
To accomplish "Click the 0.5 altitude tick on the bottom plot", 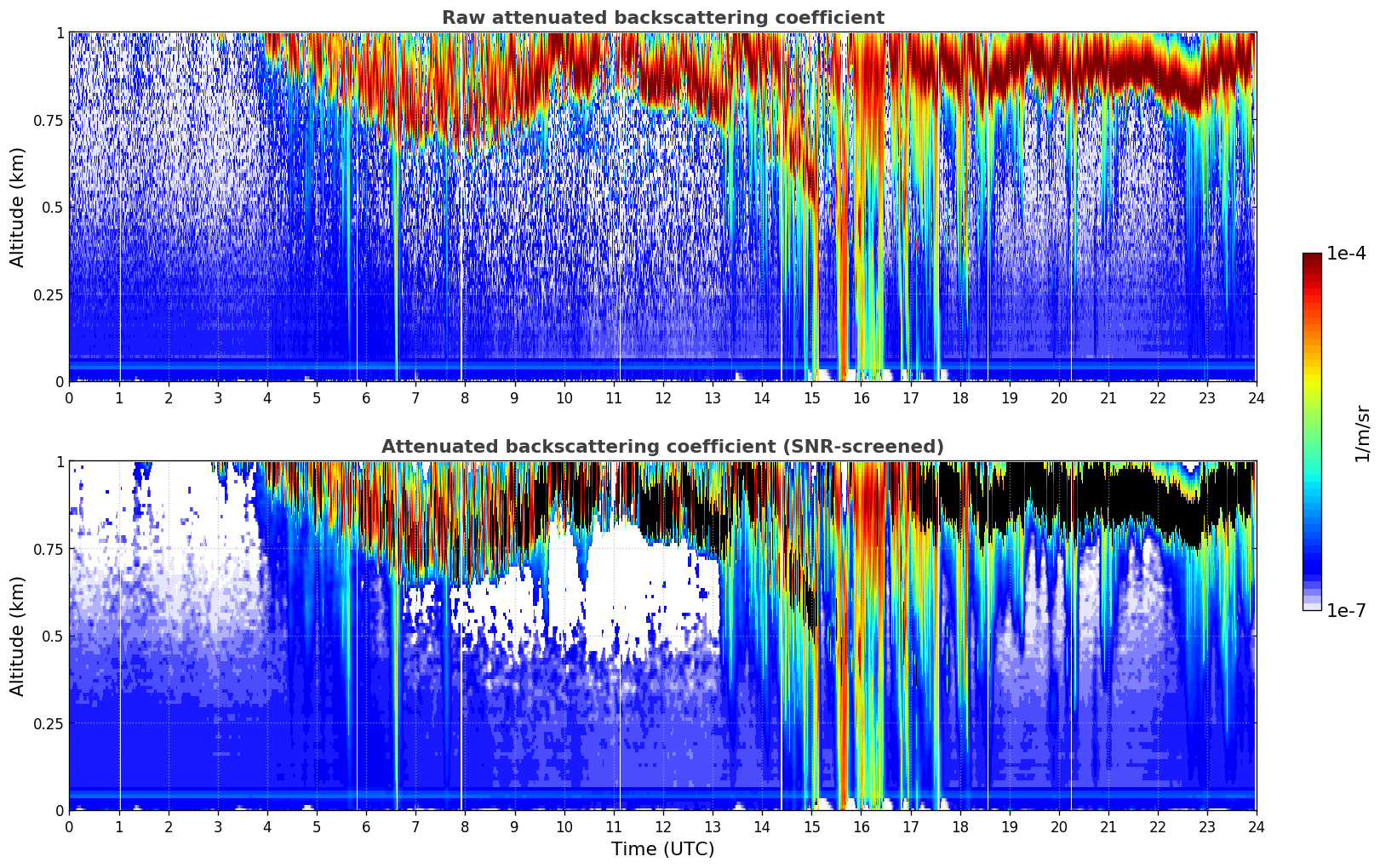I will pyautogui.click(x=53, y=637).
